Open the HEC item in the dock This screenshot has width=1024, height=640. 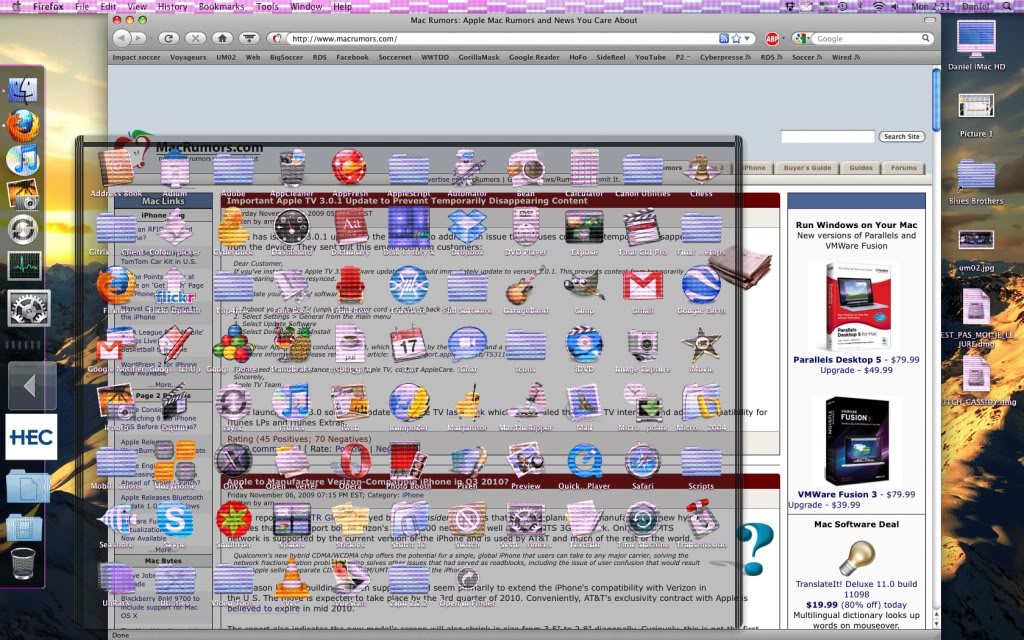point(31,437)
